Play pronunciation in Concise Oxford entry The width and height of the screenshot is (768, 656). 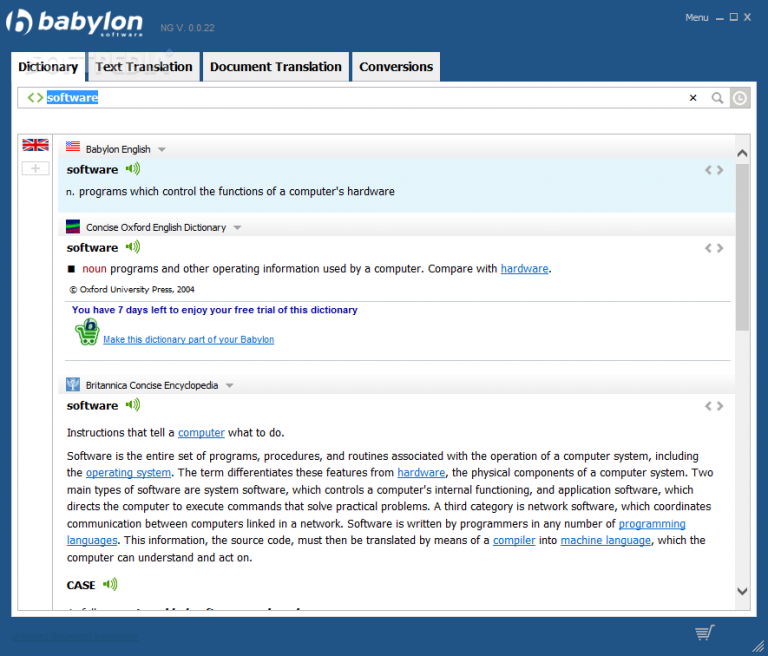132,247
